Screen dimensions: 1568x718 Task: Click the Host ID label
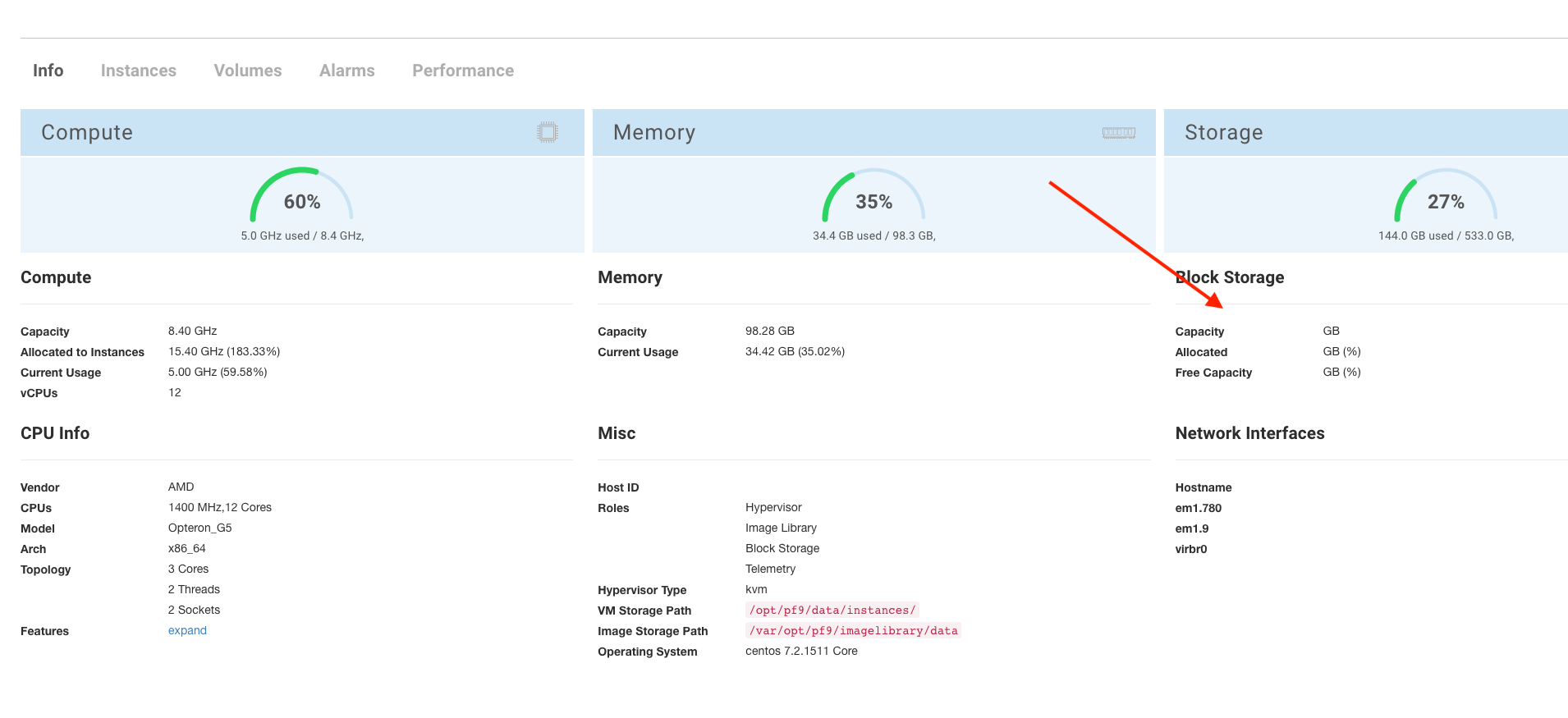click(x=618, y=487)
